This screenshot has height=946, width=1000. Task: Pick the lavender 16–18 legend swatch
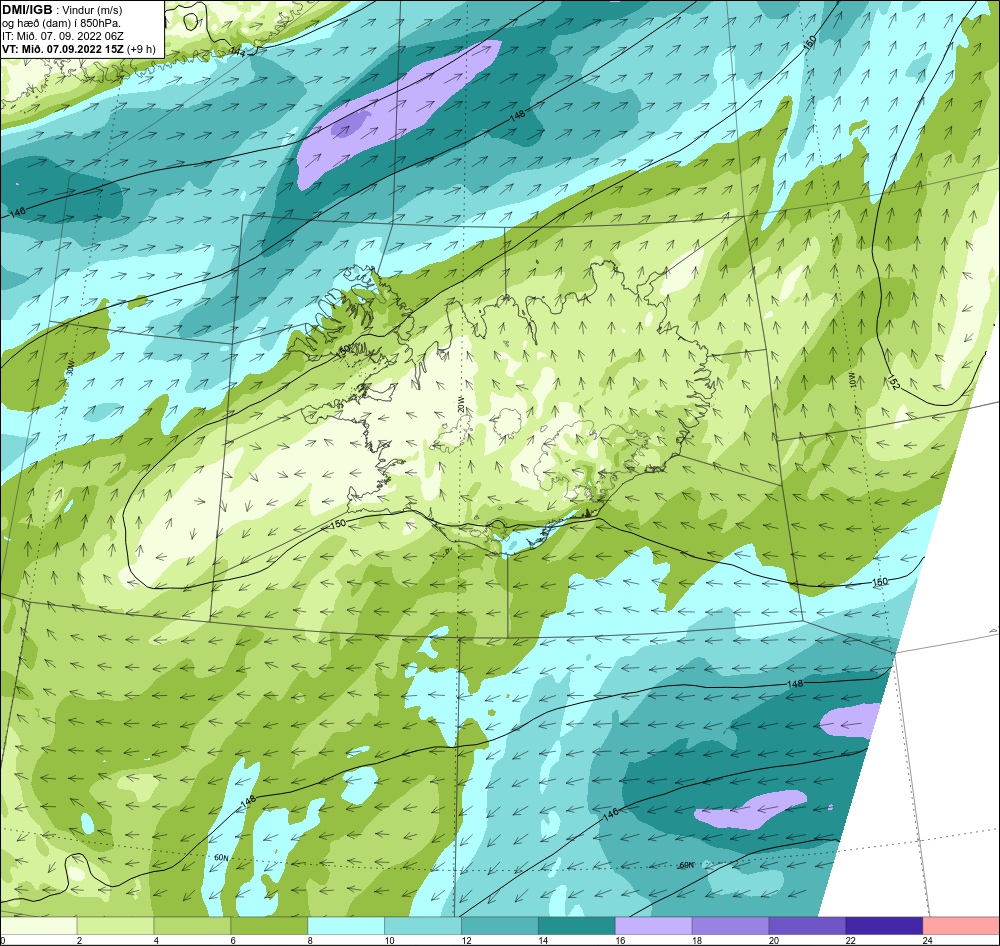pyautogui.click(x=653, y=925)
